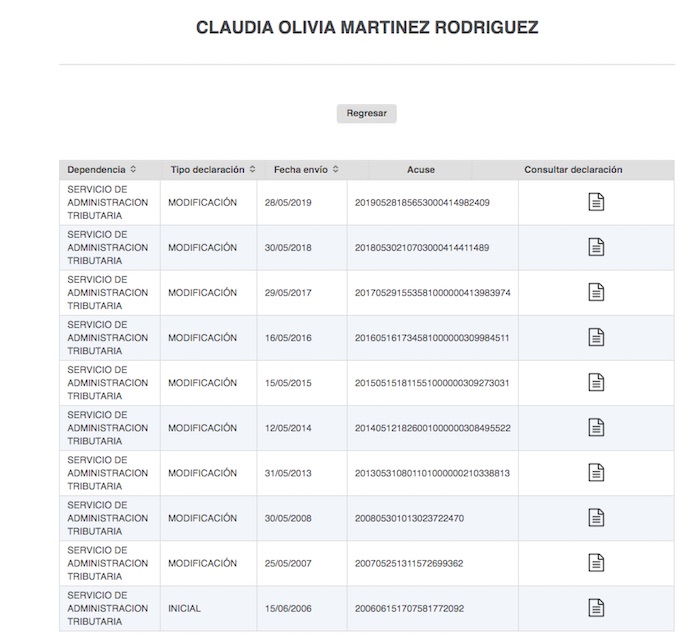700x638 pixels.
Task: Consult the declaration document dated 25/05/2007
Action: tap(596, 563)
